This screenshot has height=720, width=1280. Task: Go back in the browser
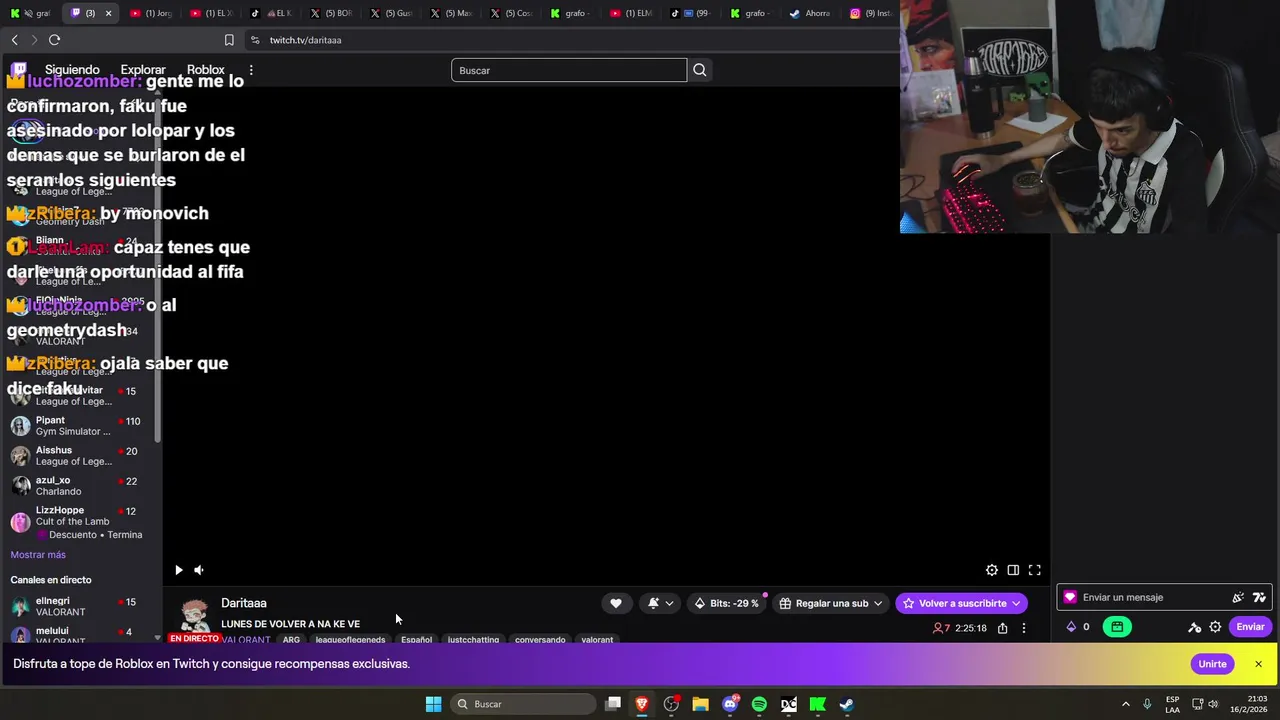click(14, 40)
